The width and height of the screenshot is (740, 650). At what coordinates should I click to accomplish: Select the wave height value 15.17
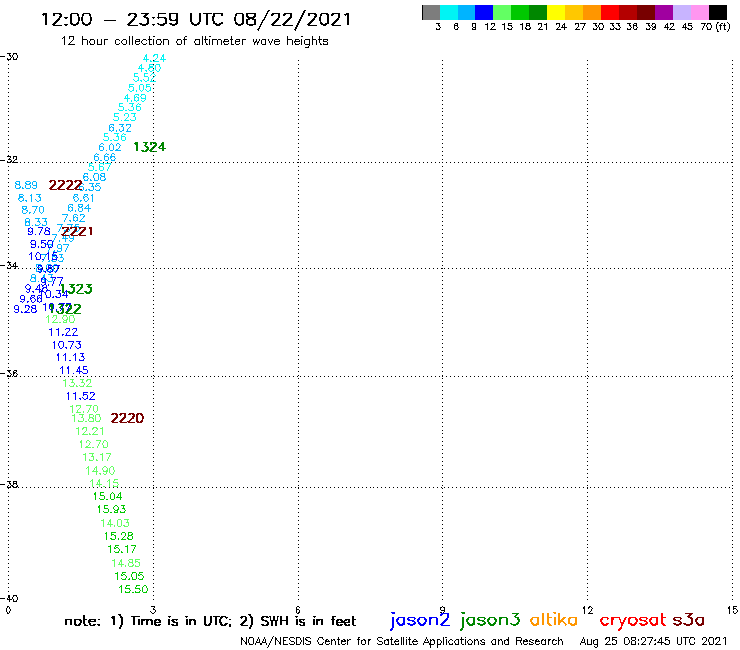122,549
